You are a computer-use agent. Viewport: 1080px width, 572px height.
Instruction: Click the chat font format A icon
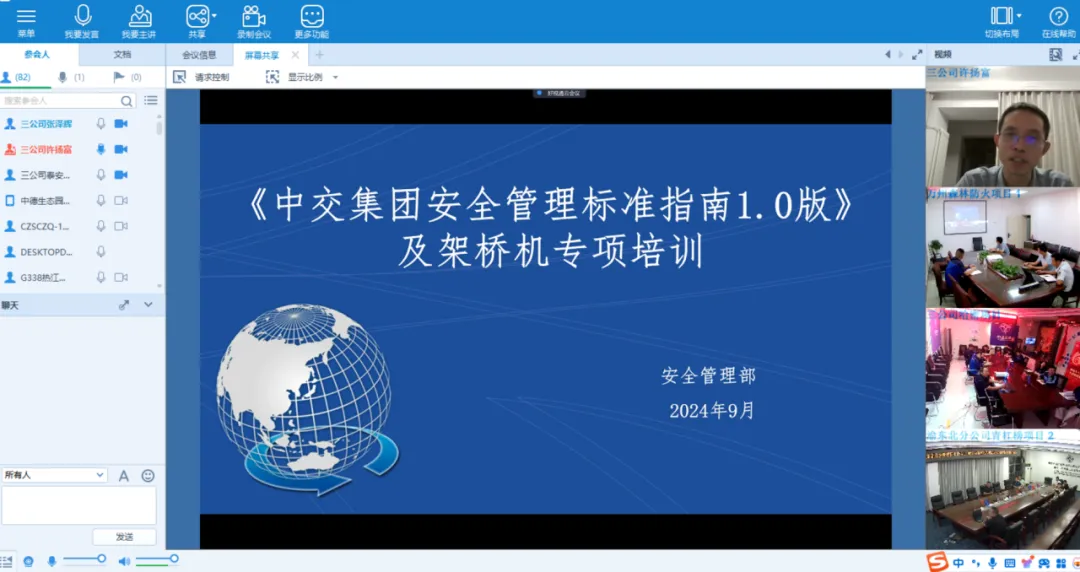pos(124,476)
